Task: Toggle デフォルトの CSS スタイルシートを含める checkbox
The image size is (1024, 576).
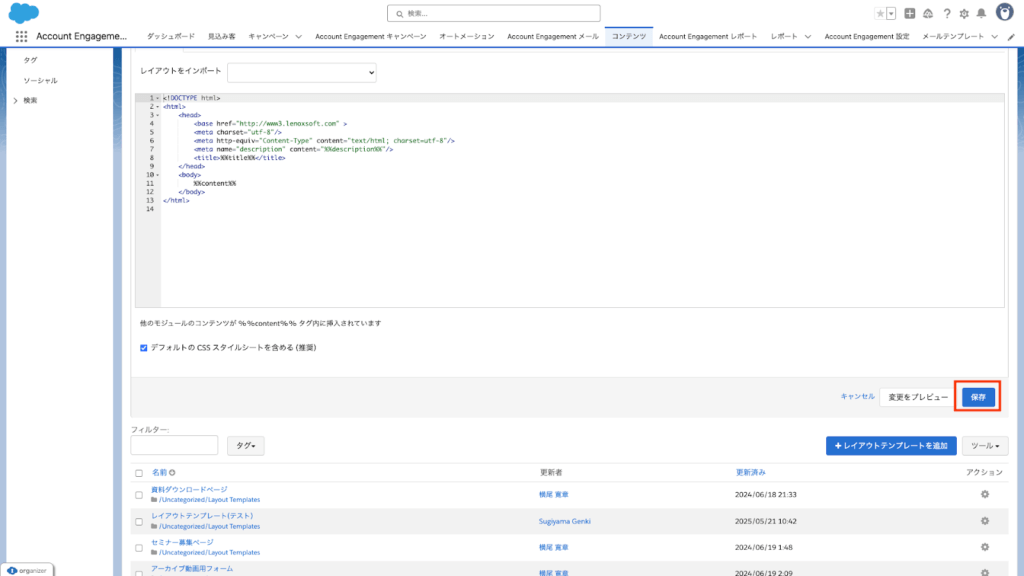Action: coord(144,348)
